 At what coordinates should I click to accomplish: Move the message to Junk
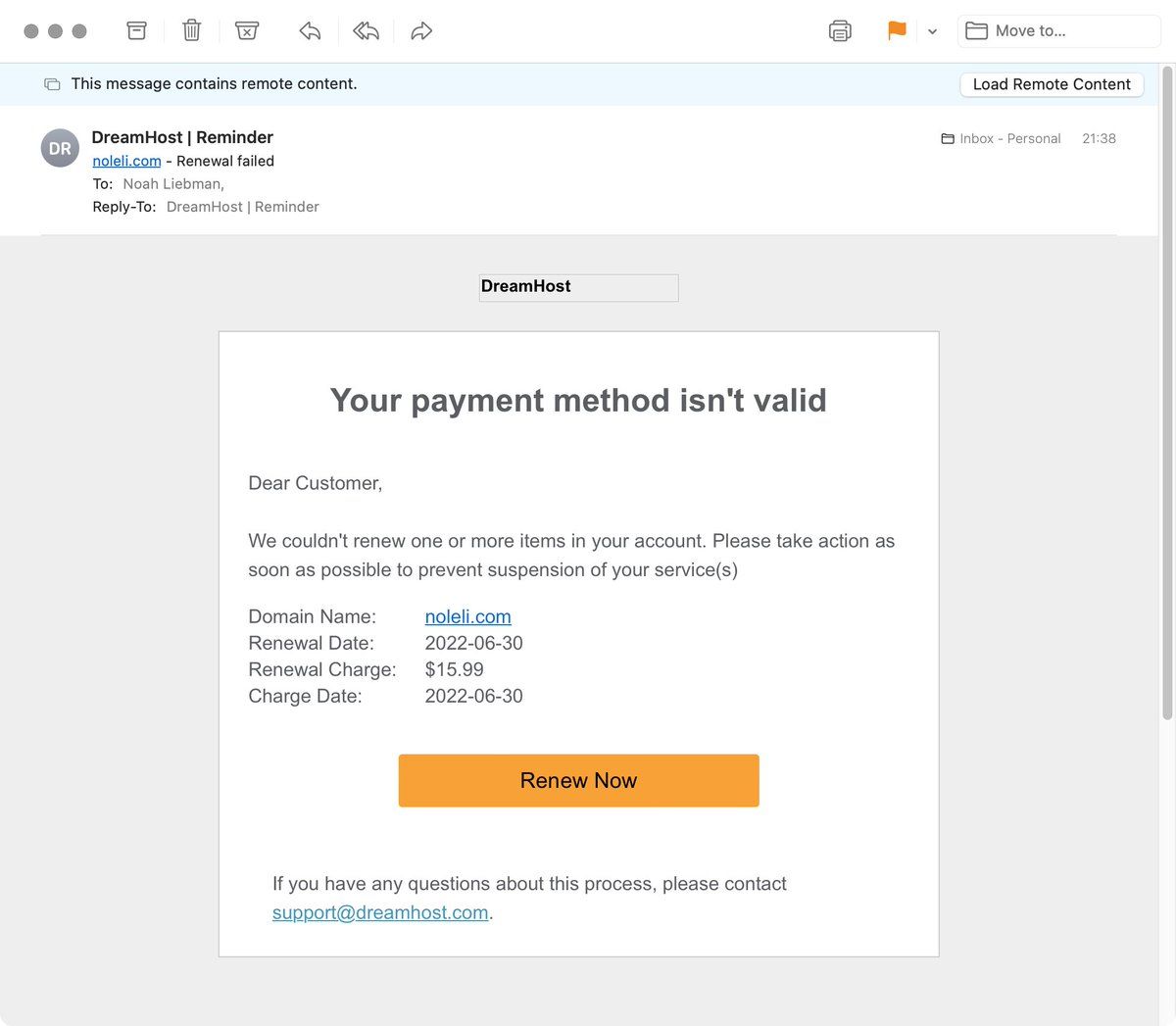point(247,31)
